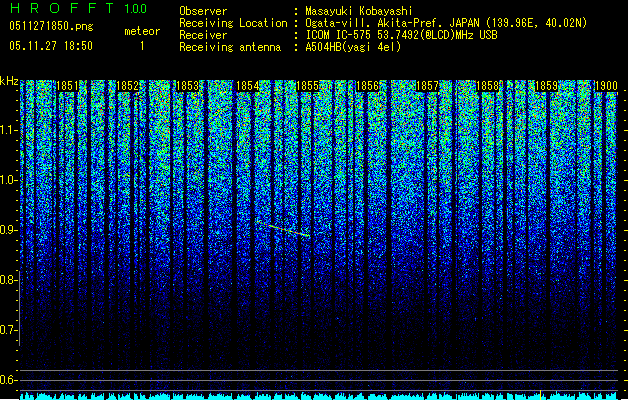Click the Receiving antenna label

(x=230, y=47)
